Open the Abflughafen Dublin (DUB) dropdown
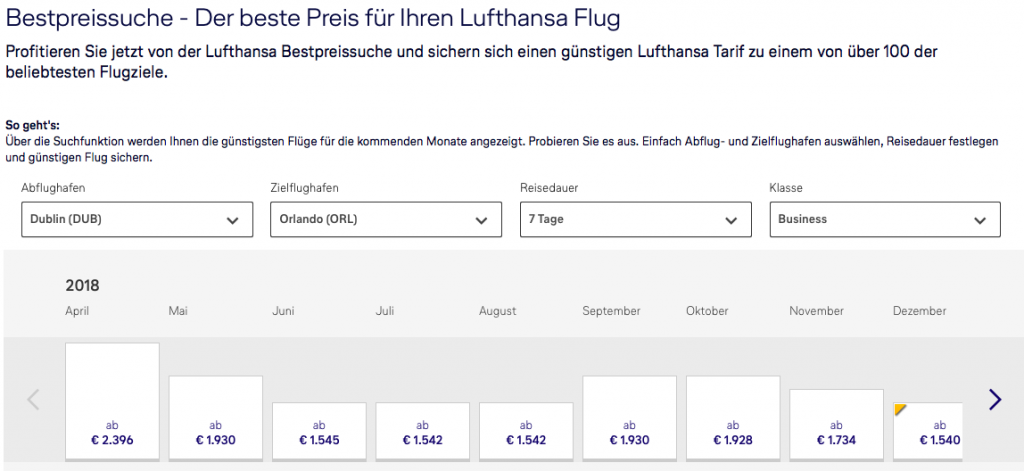Viewport: 1024px width, 471px height. tap(137, 220)
